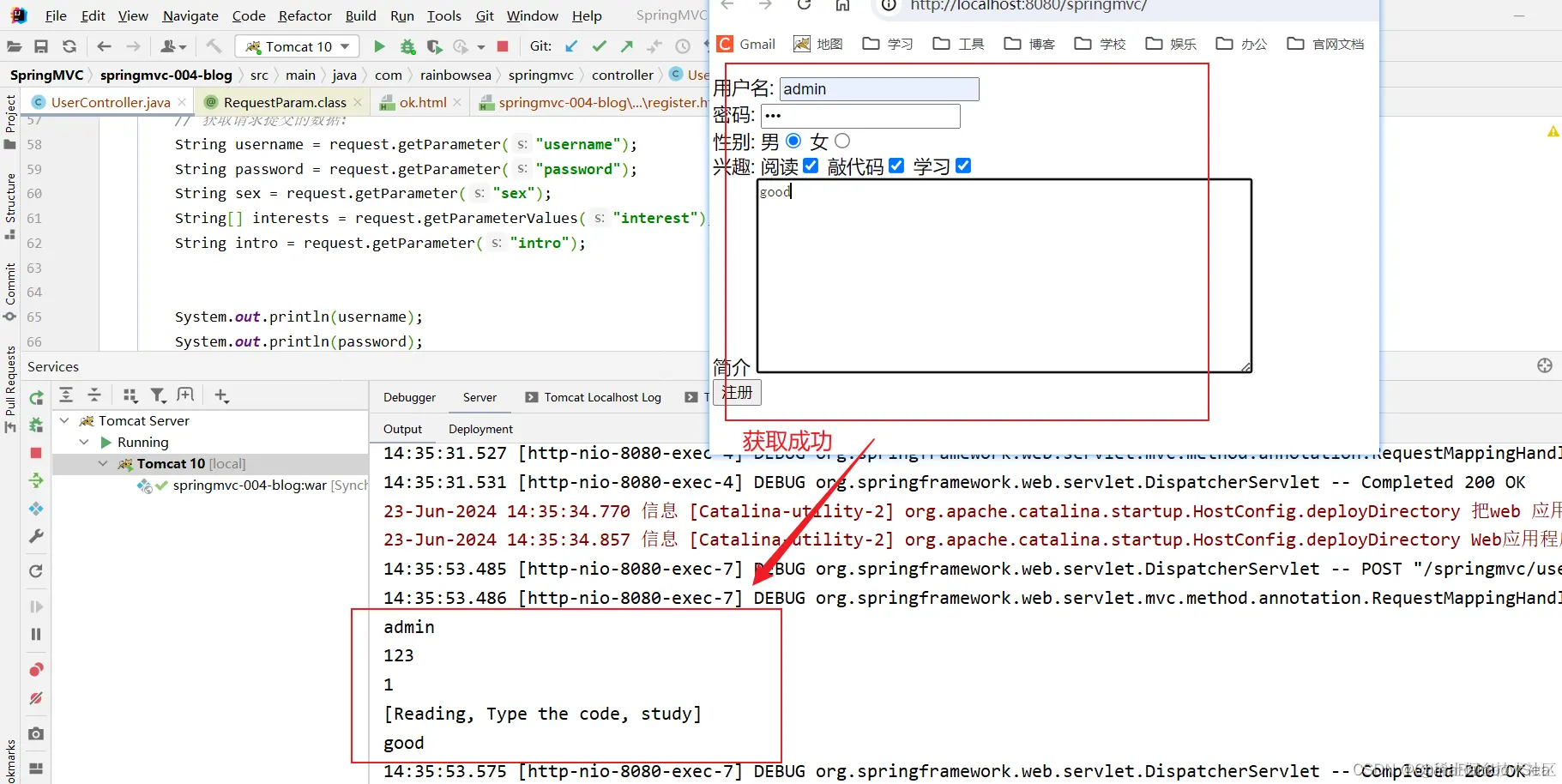Open Tomcat 10 run configuration dropdown
The width and height of the screenshot is (1562, 784).
[x=298, y=46]
